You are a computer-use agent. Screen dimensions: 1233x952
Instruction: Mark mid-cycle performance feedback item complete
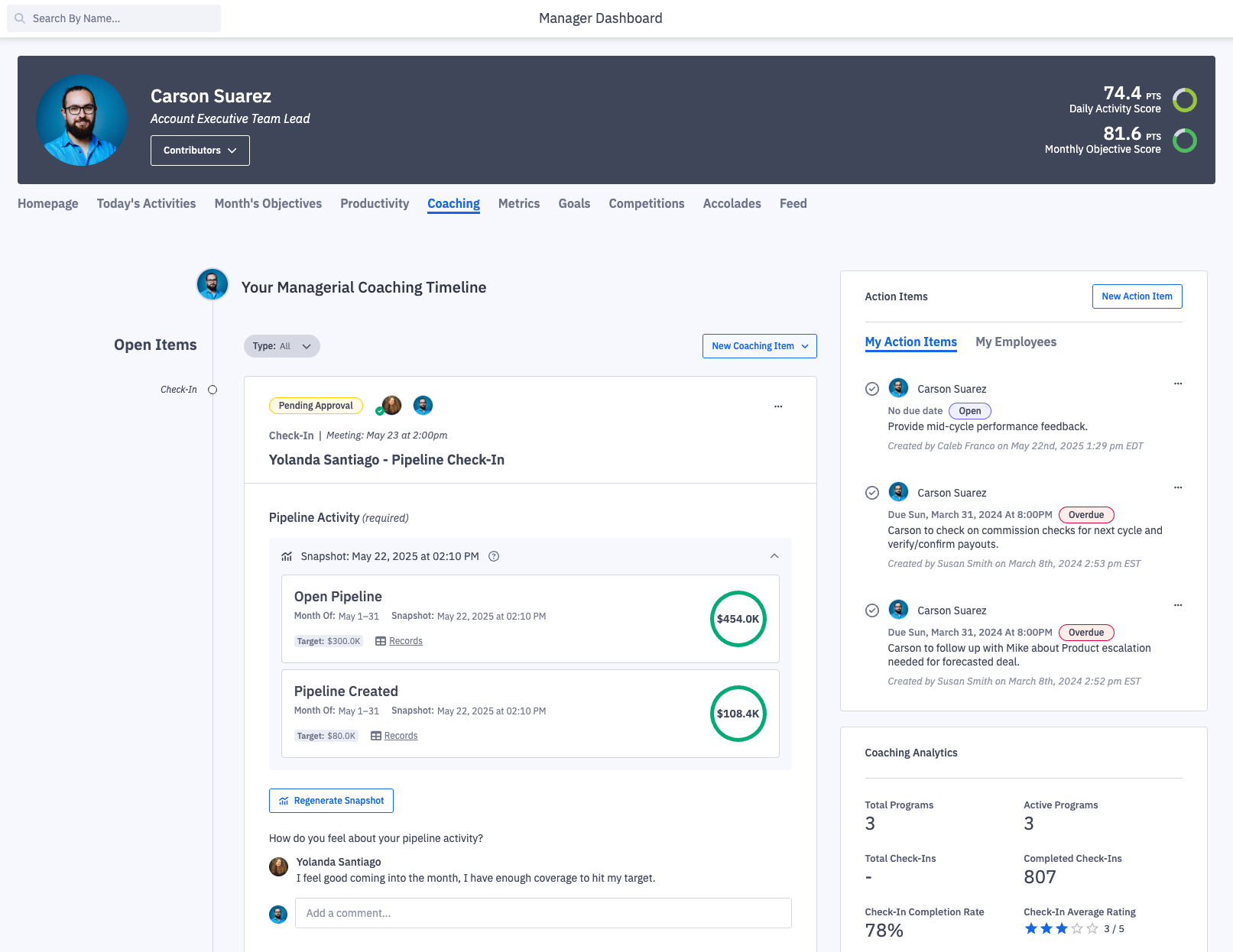[x=871, y=389]
